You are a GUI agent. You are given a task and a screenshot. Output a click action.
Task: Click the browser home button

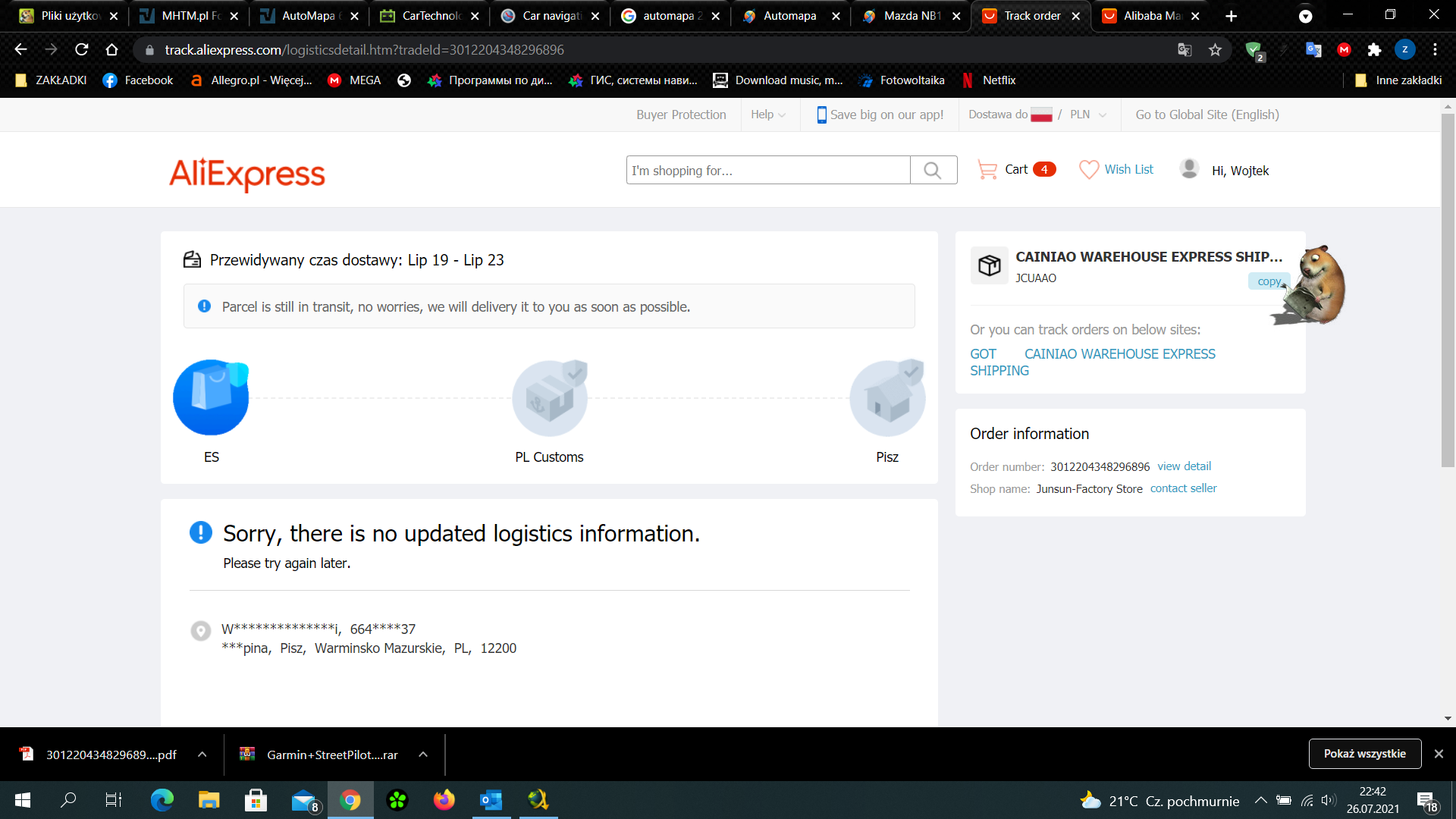[x=112, y=49]
